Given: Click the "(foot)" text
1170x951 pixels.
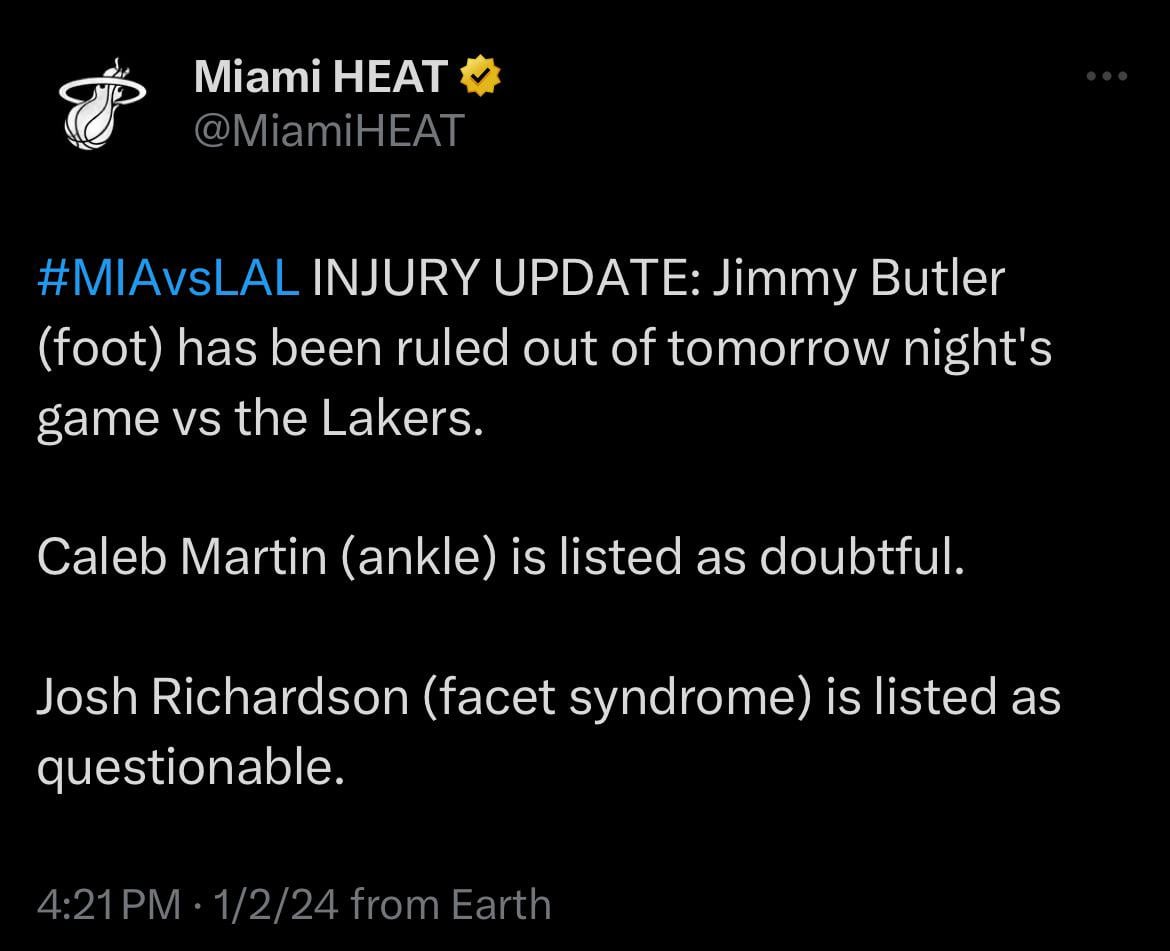Looking at the screenshot, I should point(93,350).
